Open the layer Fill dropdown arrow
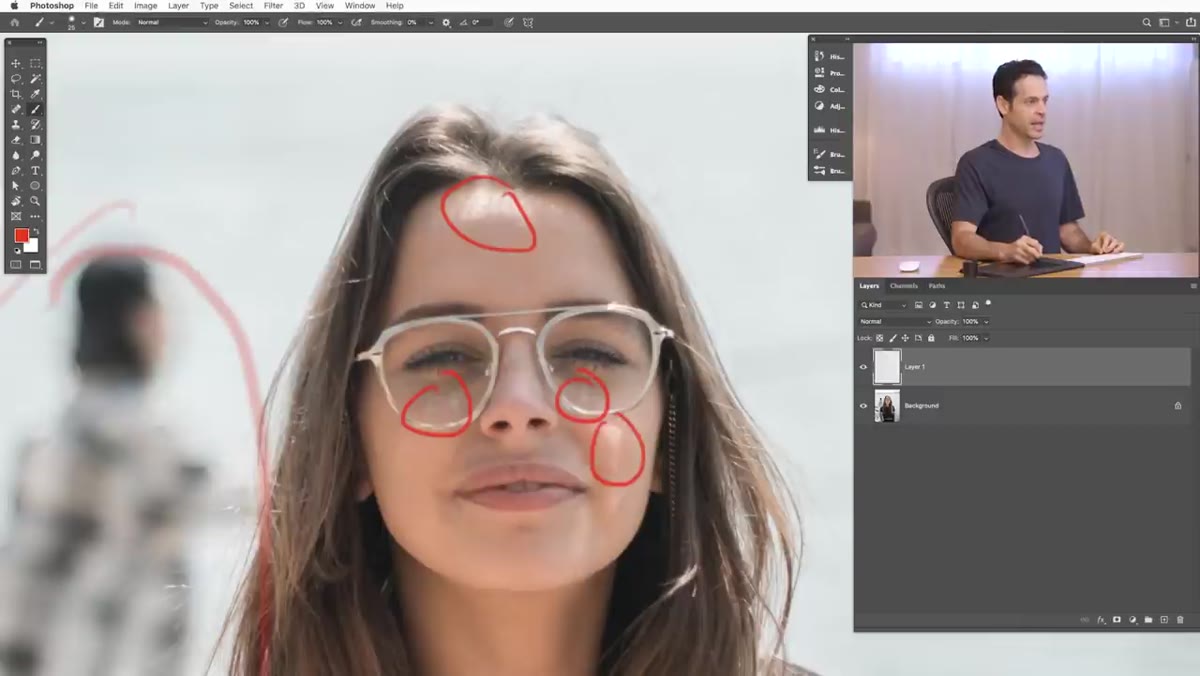 (986, 338)
